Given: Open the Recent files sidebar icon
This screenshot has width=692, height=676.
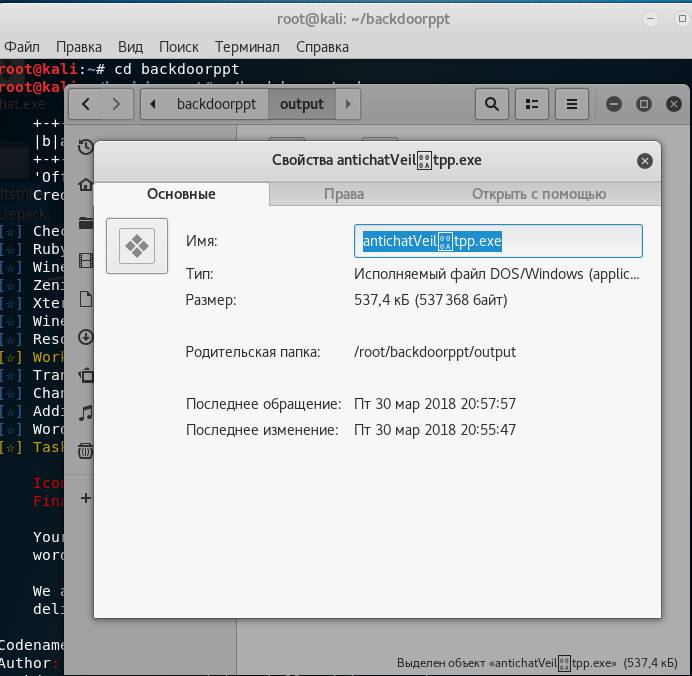Looking at the screenshot, I should [x=85, y=147].
